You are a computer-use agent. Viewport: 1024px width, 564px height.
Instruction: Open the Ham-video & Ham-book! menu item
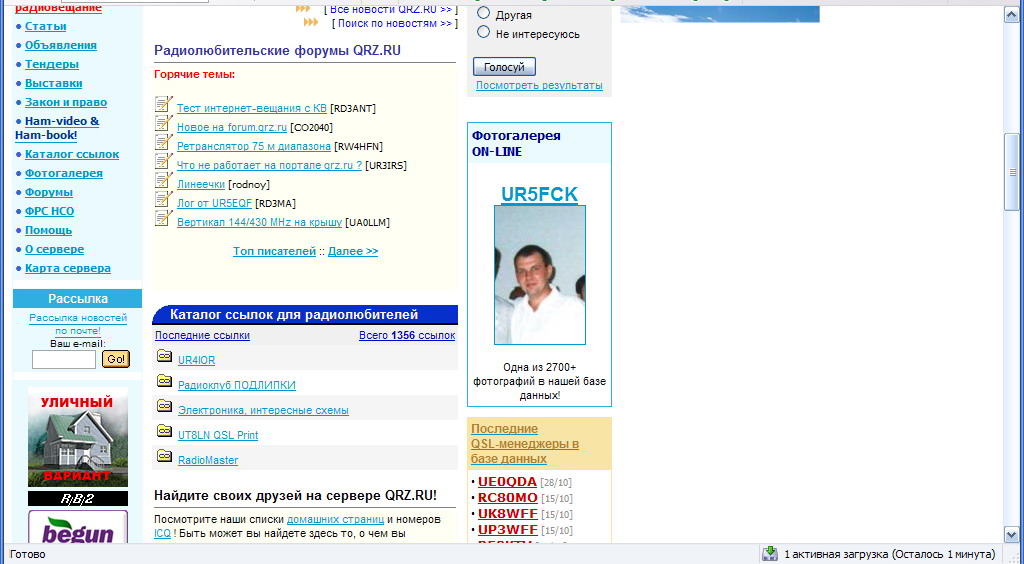57,128
